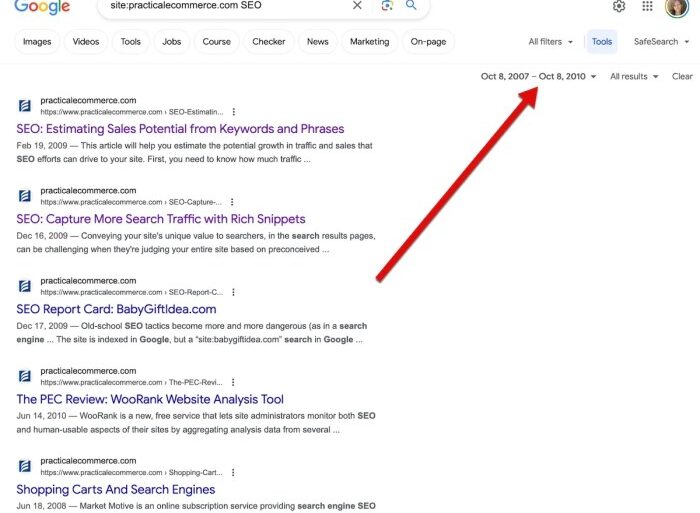This screenshot has width=700, height=513.
Task: Select the Course filter chip
Action: [217, 42]
